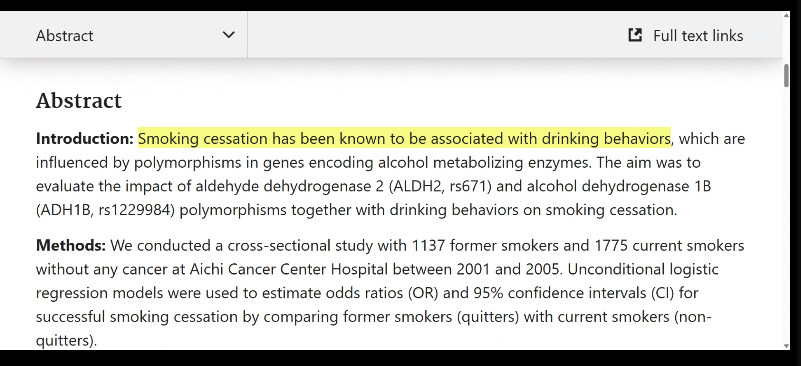This screenshot has height=366, width=801.
Task: Click the vertical scrollbar thumb
Action: (x=786, y=76)
